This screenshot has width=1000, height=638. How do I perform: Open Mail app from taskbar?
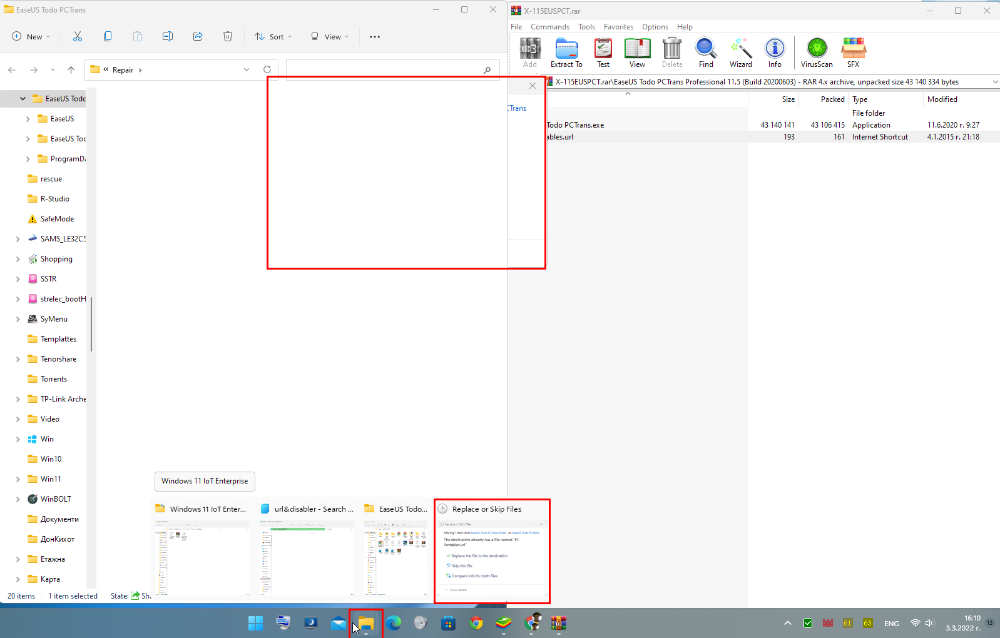coord(338,623)
